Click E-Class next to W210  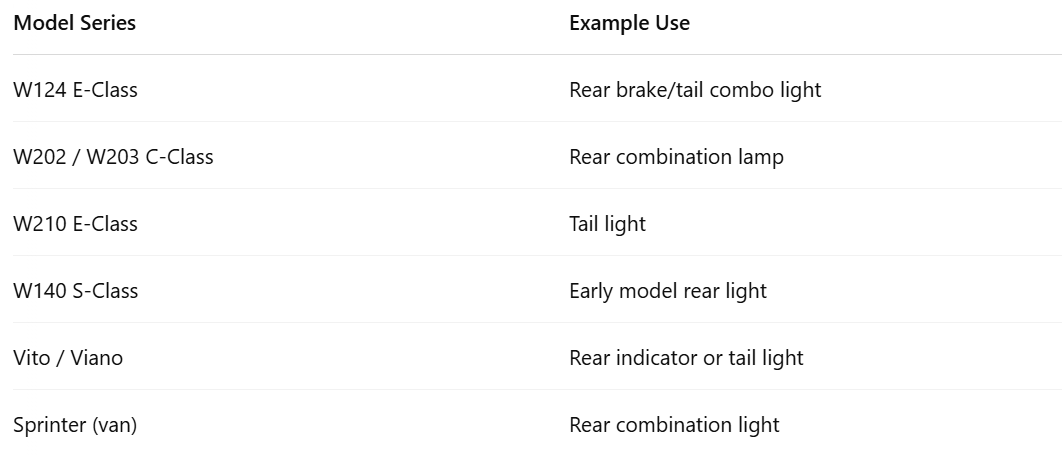[105, 224]
